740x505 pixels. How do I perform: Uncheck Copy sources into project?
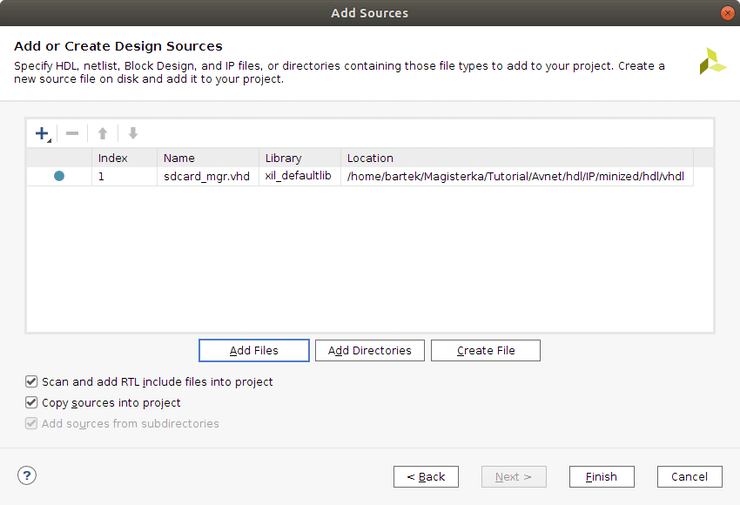(31, 403)
